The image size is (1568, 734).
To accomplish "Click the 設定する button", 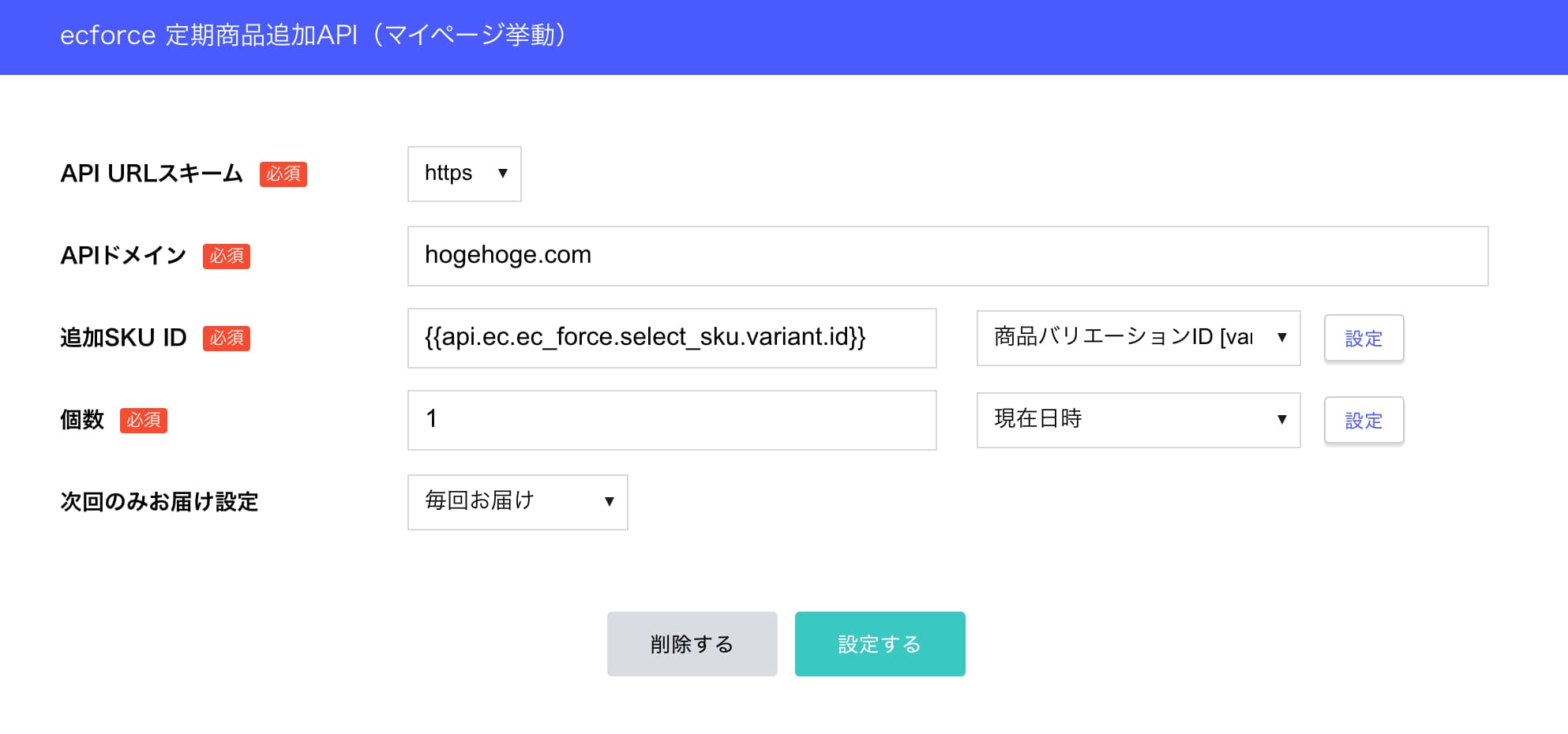I will click(x=880, y=644).
